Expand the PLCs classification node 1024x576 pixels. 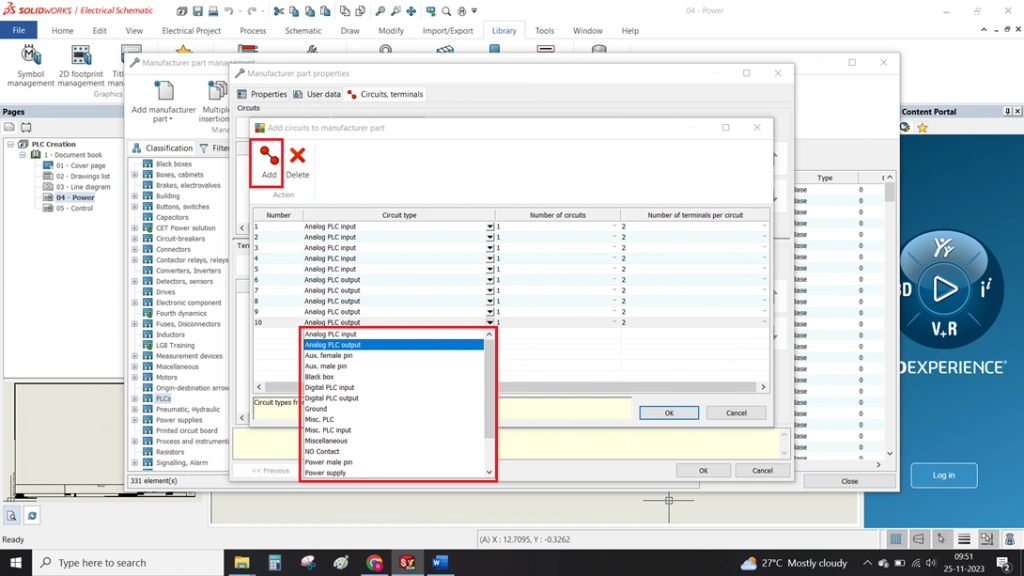click(135, 399)
